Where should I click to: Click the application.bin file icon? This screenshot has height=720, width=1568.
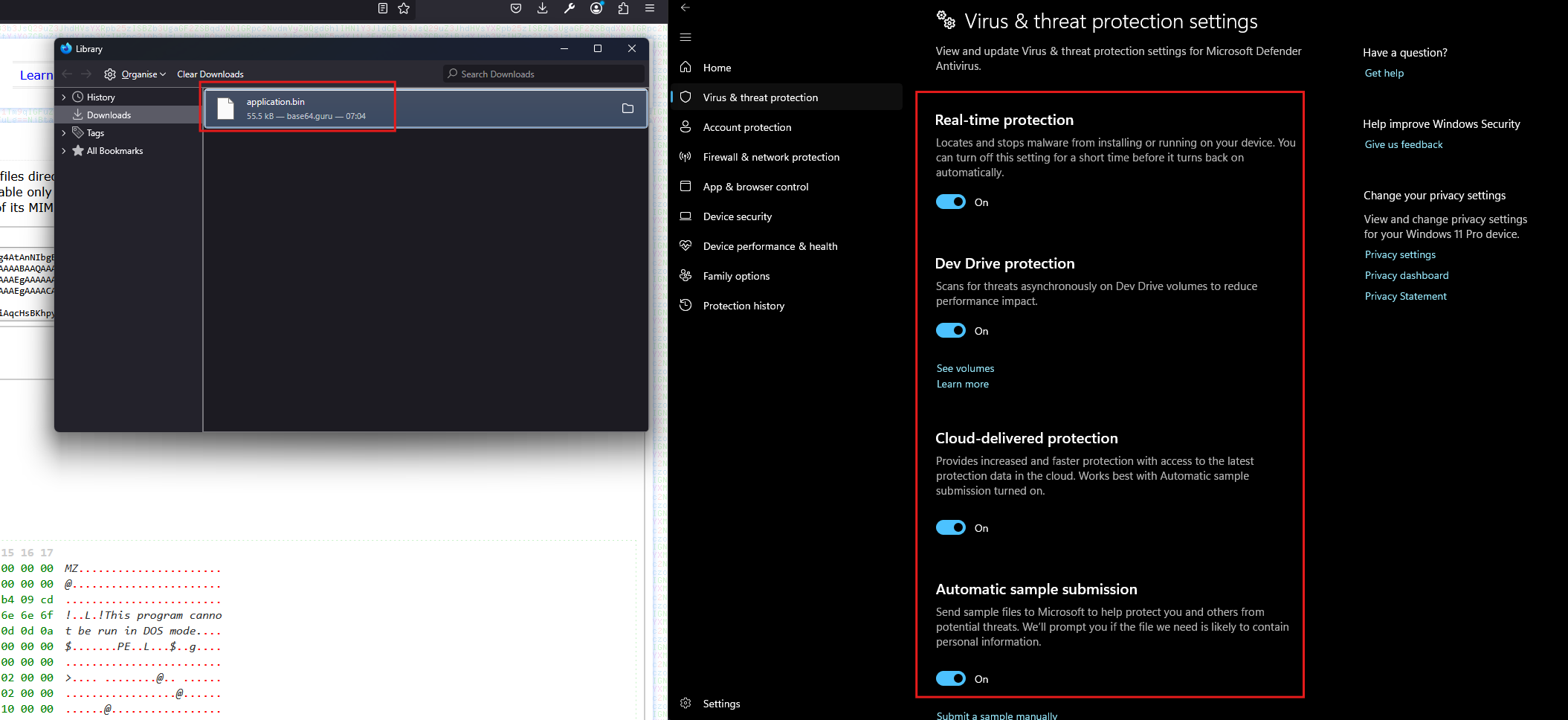pos(225,109)
